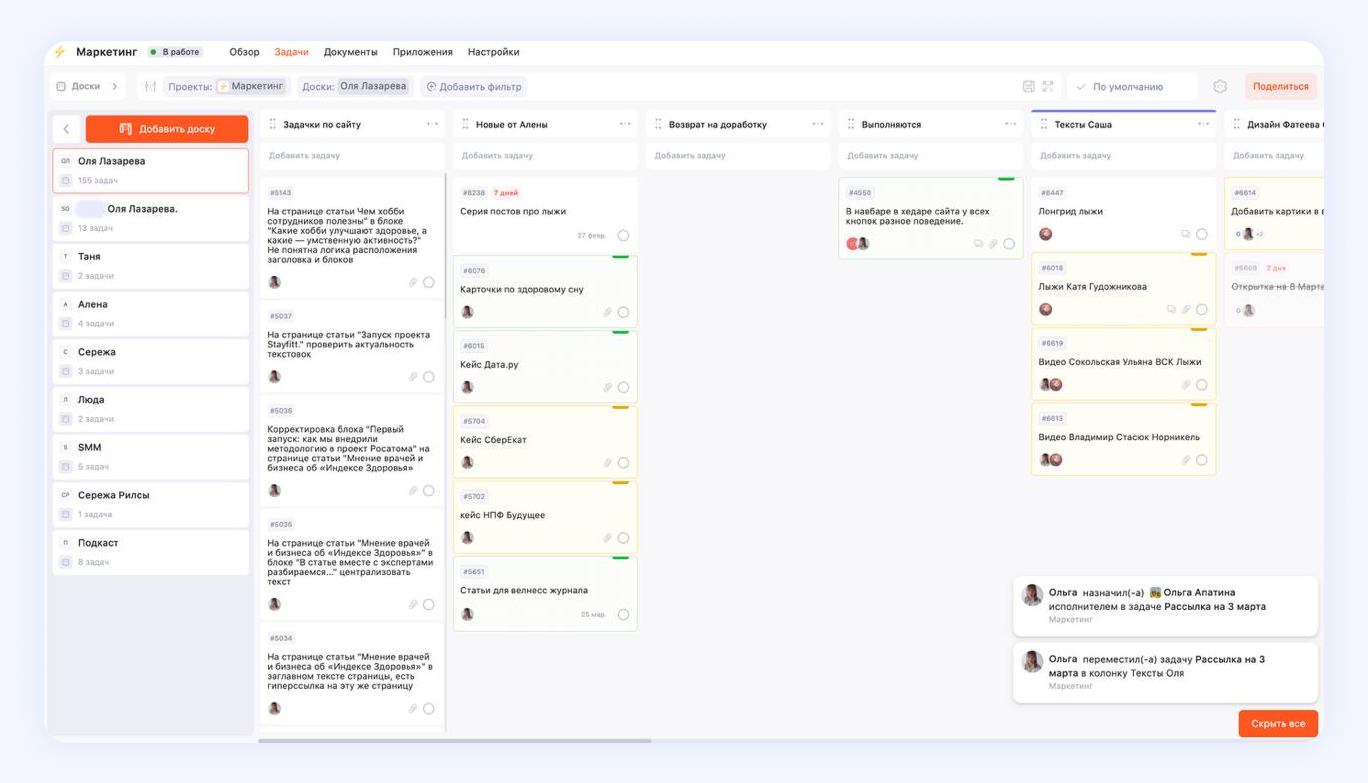This screenshot has width=1368, height=783.
Task: Click the Скрыть все notifications button
Action: pos(1277,723)
